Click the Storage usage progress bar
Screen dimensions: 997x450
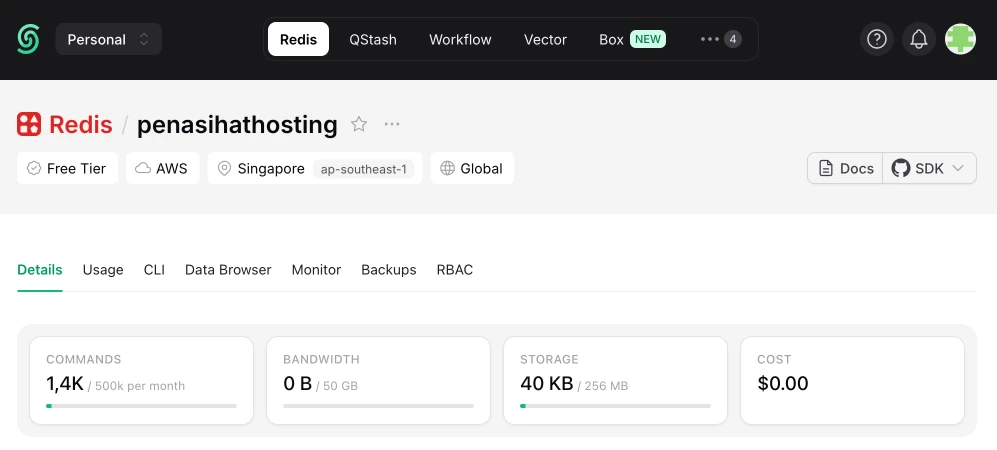pyautogui.click(x=615, y=406)
